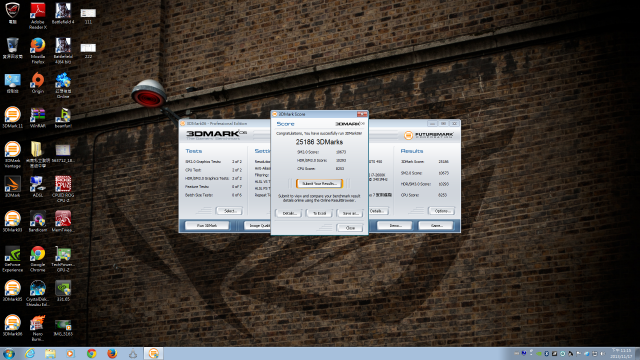
Task: Open GeForce Experience desktop shortcut
Action: coord(13,258)
